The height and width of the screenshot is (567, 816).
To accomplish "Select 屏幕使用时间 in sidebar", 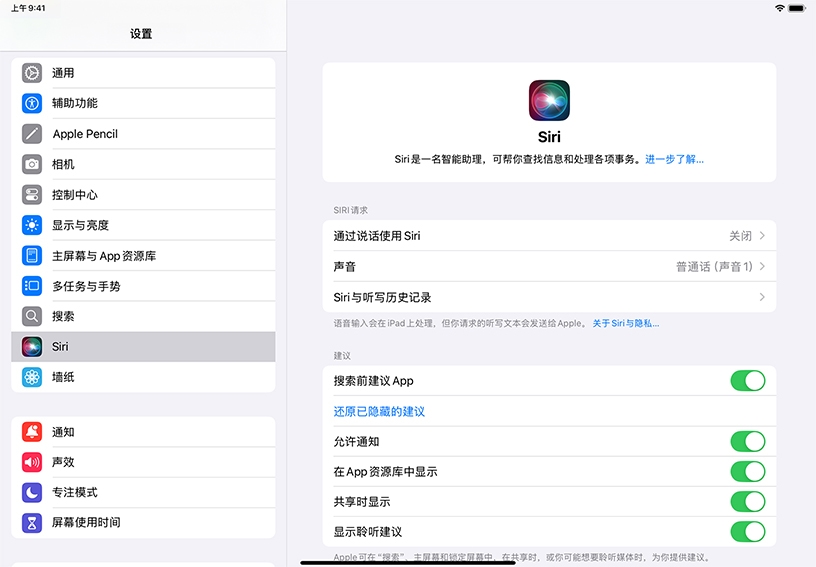I will [x=86, y=522].
